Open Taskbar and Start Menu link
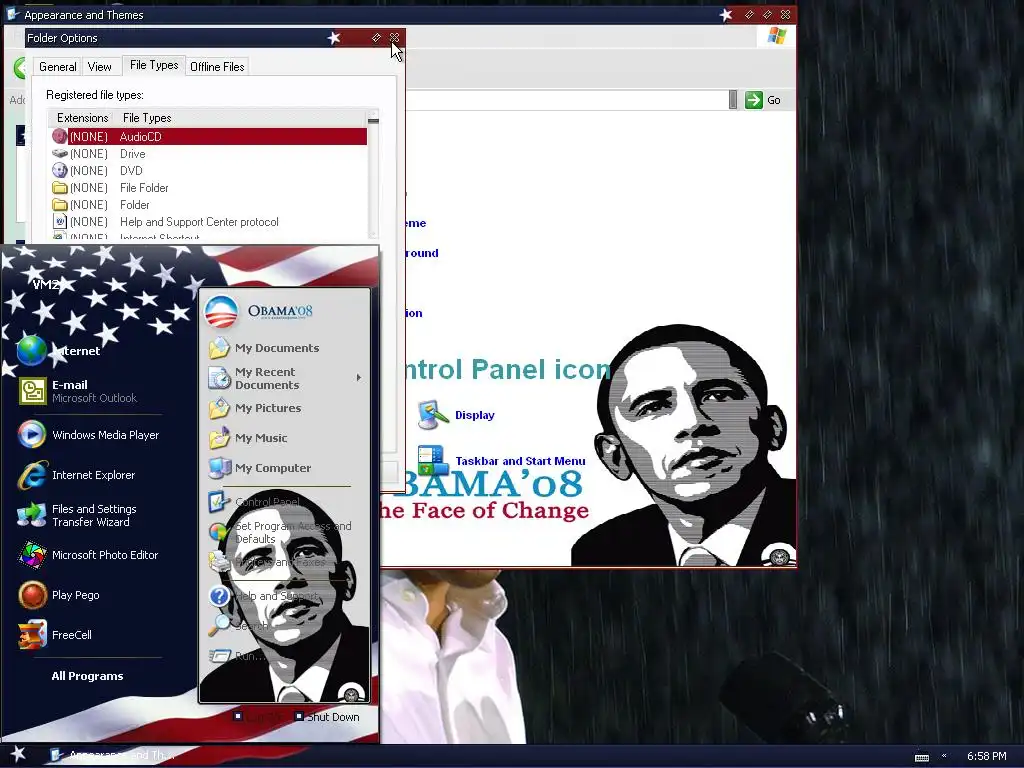The height and width of the screenshot is (768, 1024). (x=520, y=460)
